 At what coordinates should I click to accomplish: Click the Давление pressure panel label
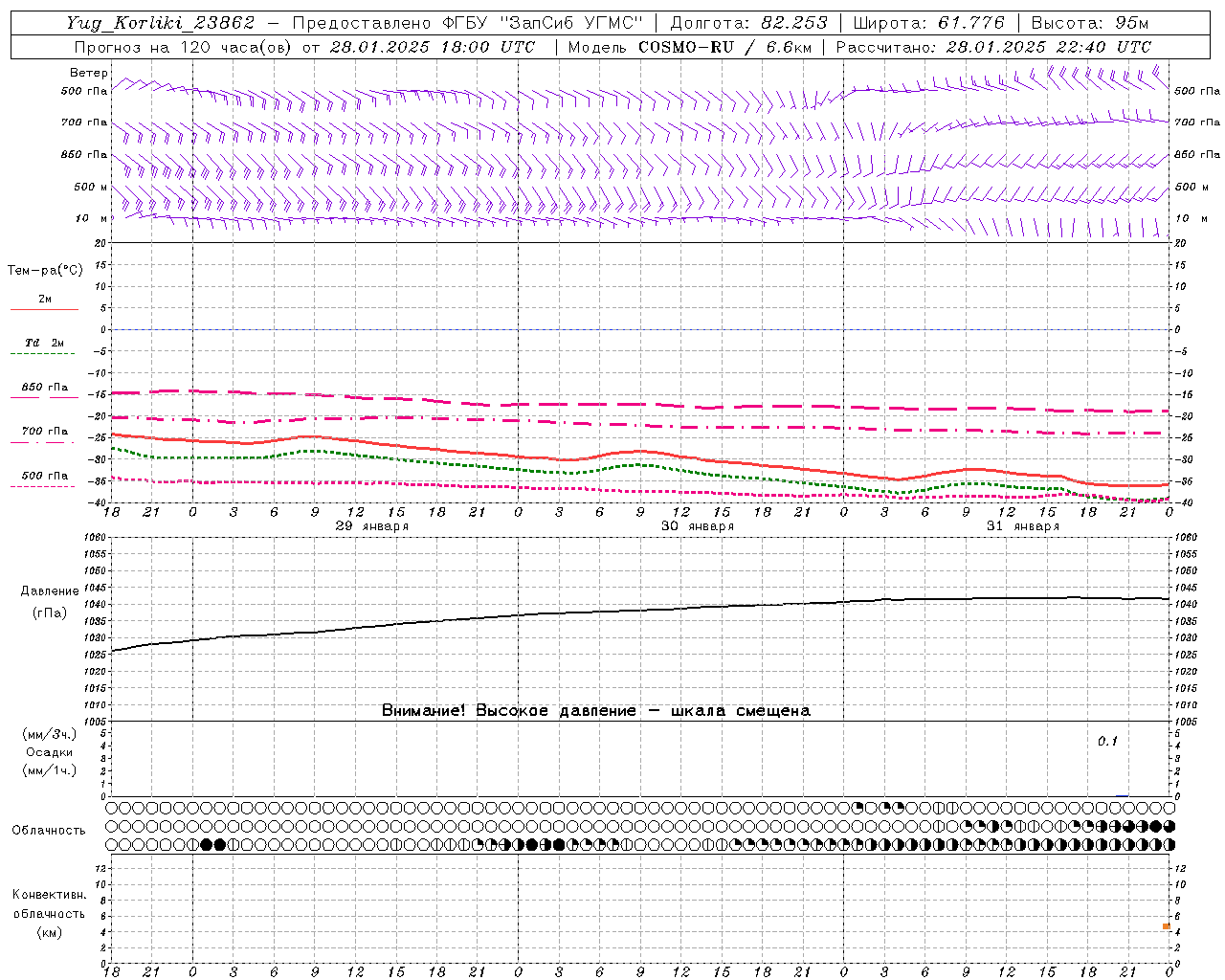50,591
